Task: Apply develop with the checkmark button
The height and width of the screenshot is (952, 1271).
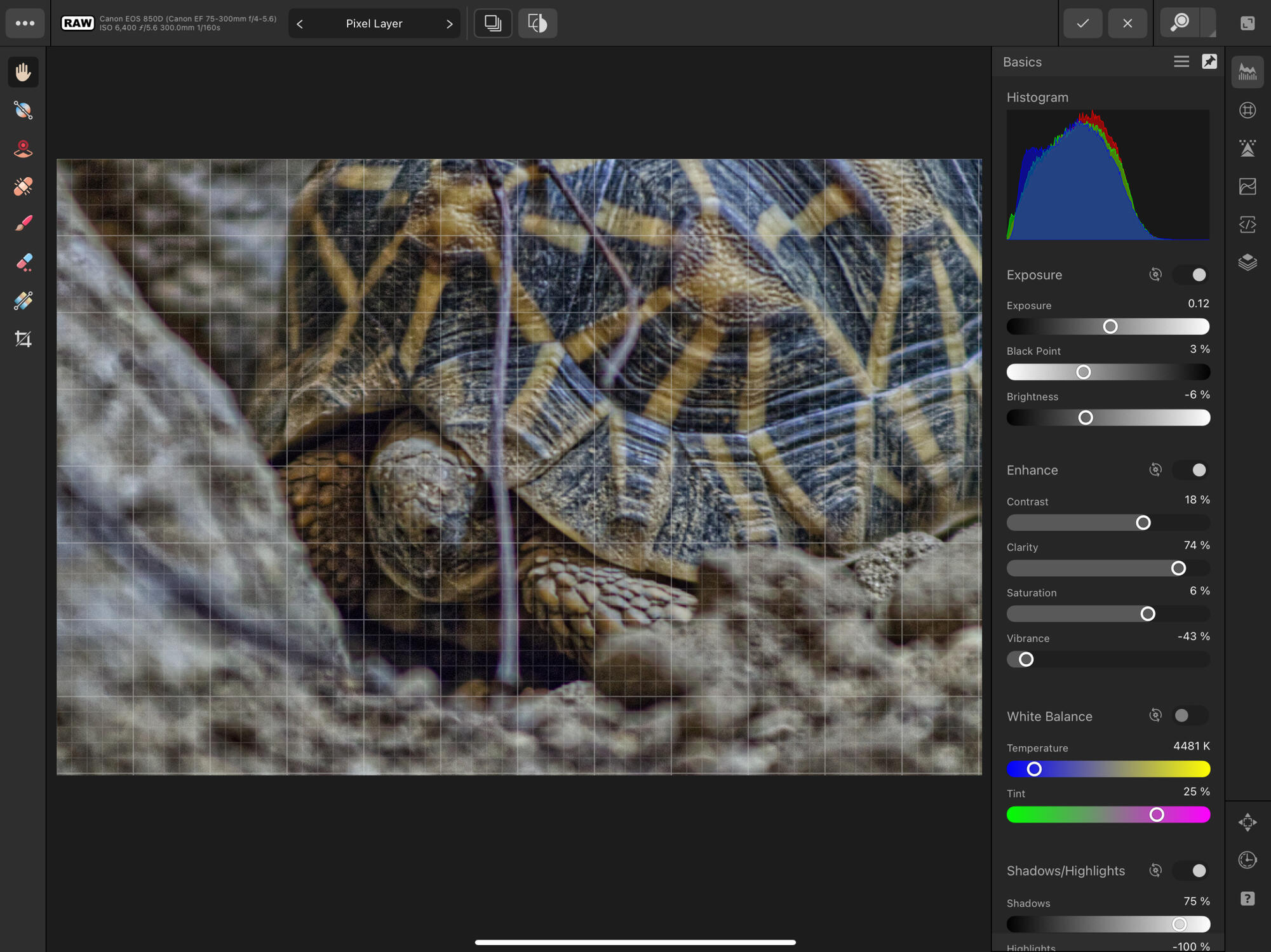Action: coord(1083,23)
